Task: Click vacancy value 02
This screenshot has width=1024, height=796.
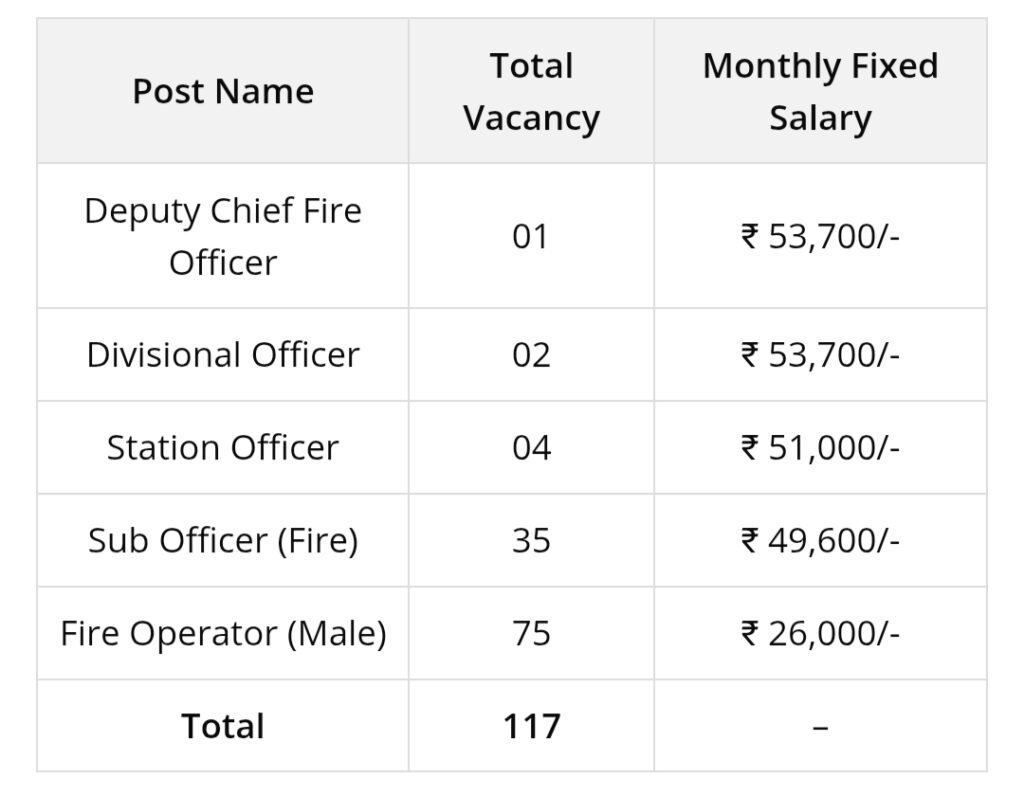Action: (x=531, y=355)
